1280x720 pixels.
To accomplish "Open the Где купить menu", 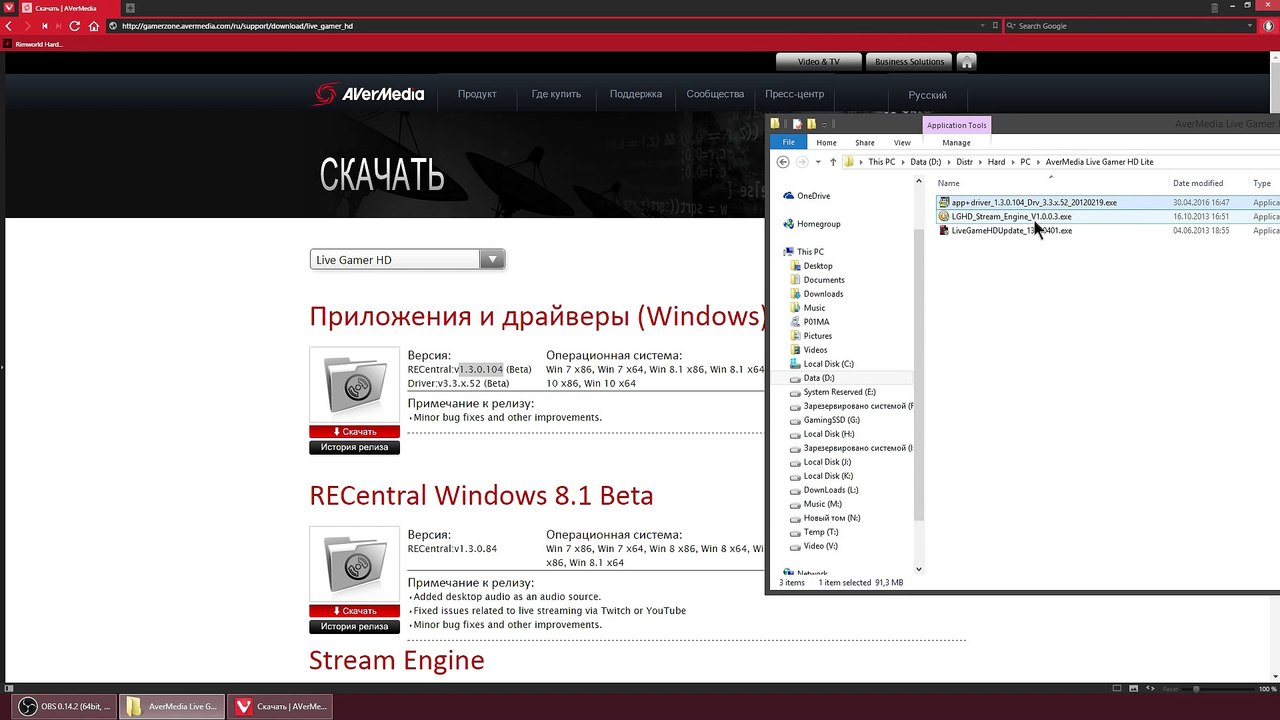I will 556,94.
